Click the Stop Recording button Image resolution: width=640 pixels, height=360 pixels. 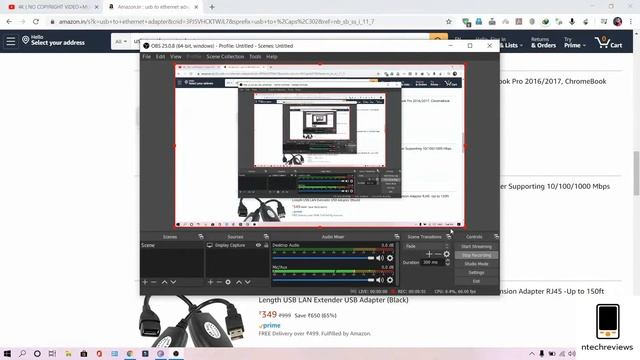[476, 255]
